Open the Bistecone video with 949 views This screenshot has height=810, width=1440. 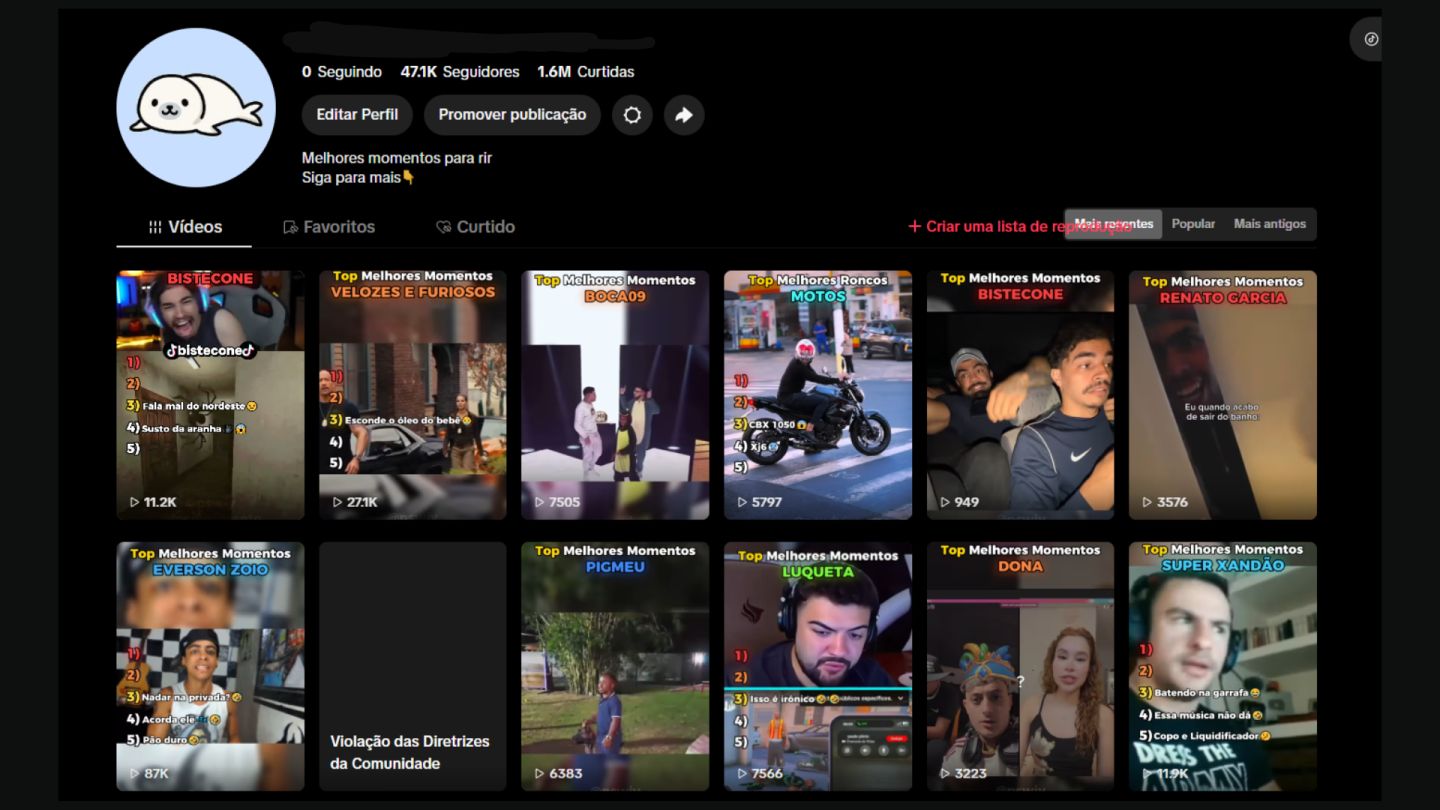pos(1020,395)
